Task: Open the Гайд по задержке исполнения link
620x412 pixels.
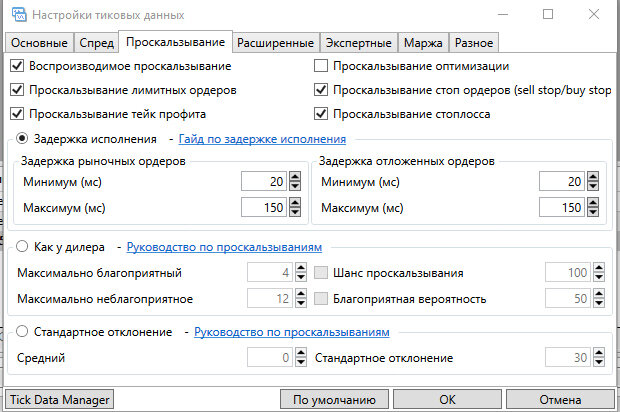Action: (262, 139)
